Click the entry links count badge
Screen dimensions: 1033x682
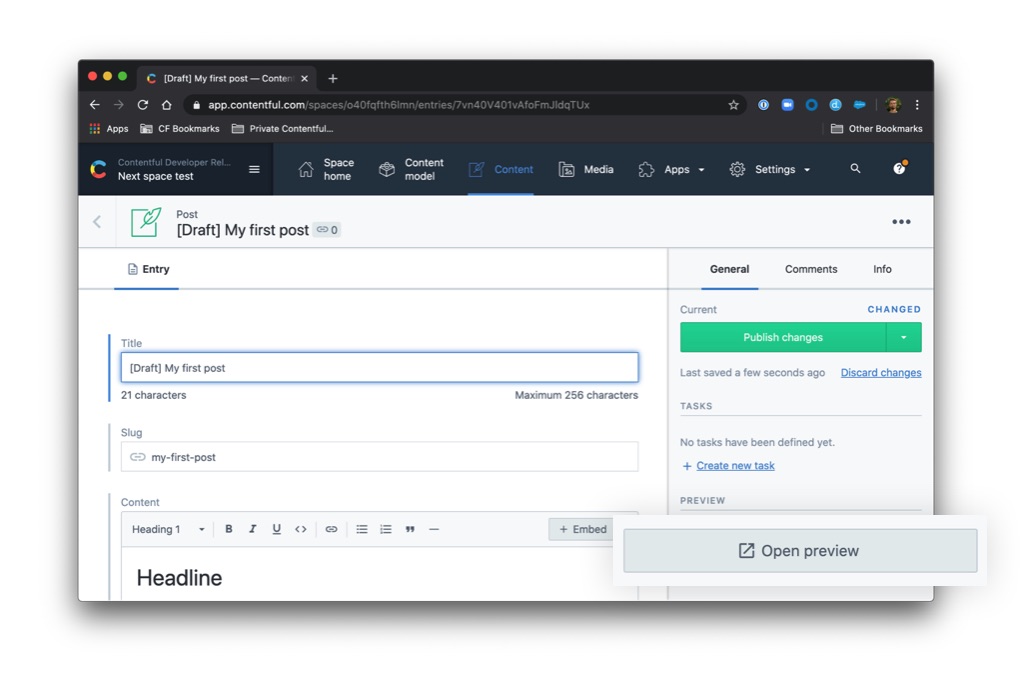(x=327, y=230)
